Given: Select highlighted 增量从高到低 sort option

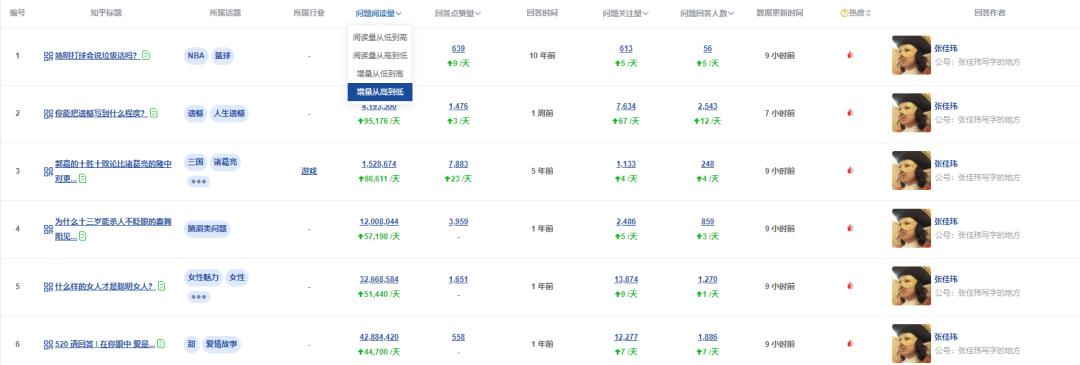Looking at the screenshot, I should tap(380, 92).
